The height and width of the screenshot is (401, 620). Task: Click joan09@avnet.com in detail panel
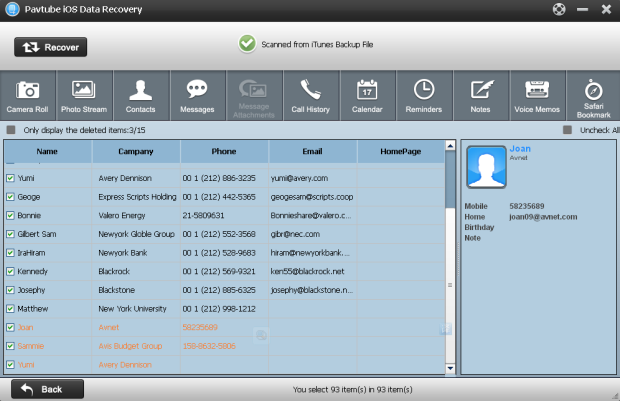point(543,217)
